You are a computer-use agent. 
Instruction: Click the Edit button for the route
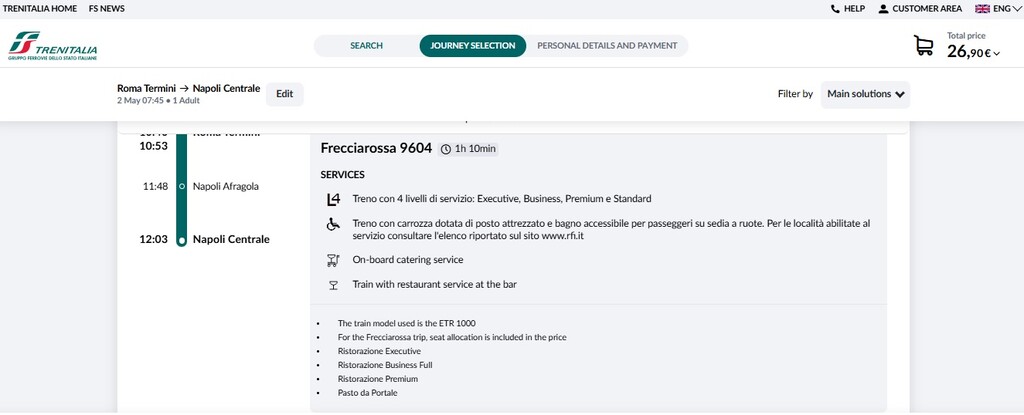coord(285,94)
